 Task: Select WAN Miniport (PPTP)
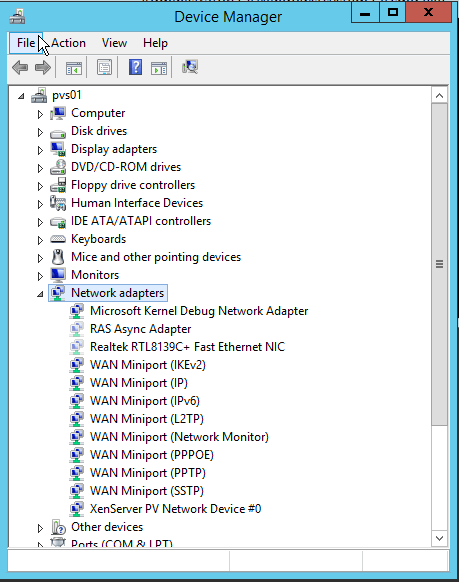pos(148,473)
